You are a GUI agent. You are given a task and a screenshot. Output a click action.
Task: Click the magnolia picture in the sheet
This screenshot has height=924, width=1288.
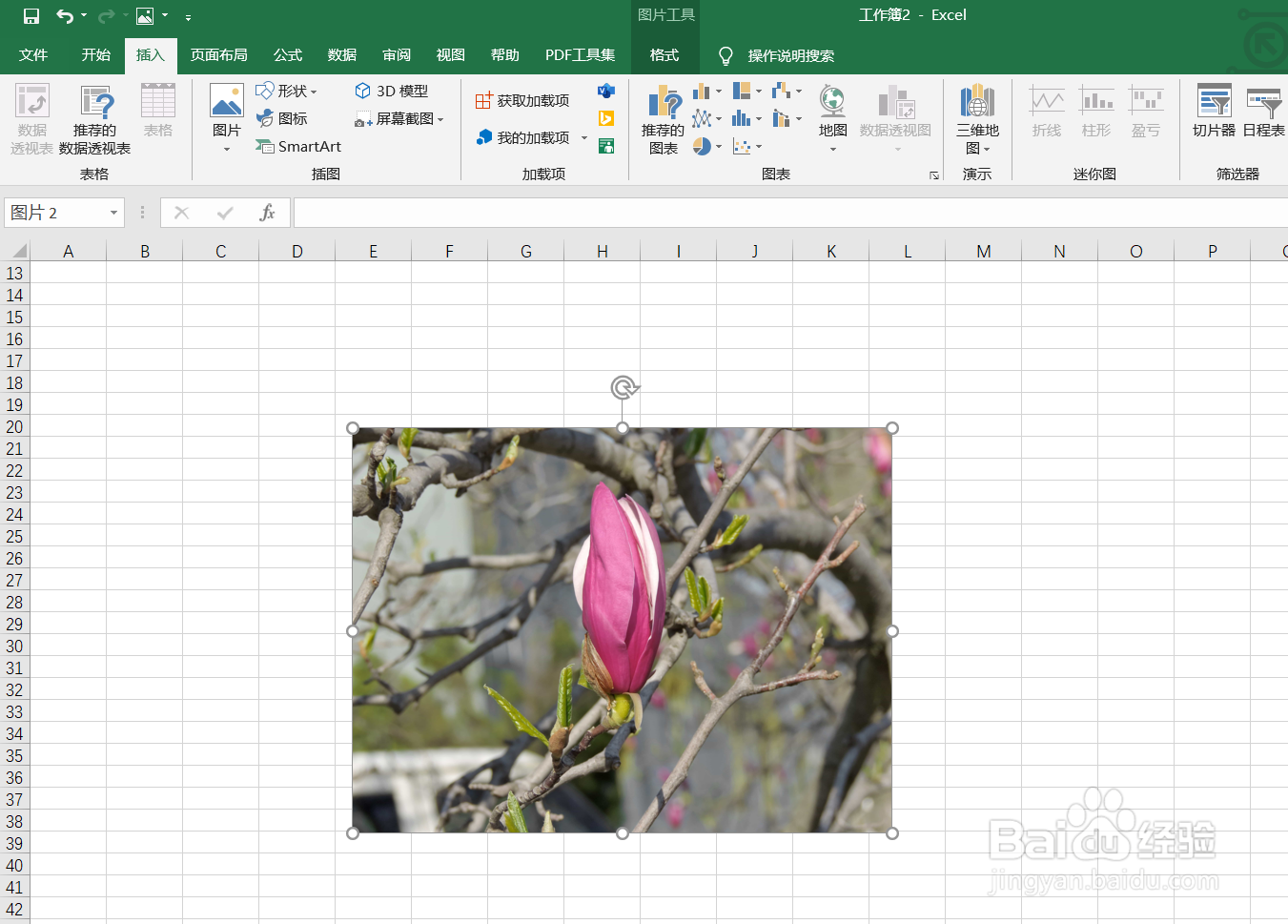(622, 630)
